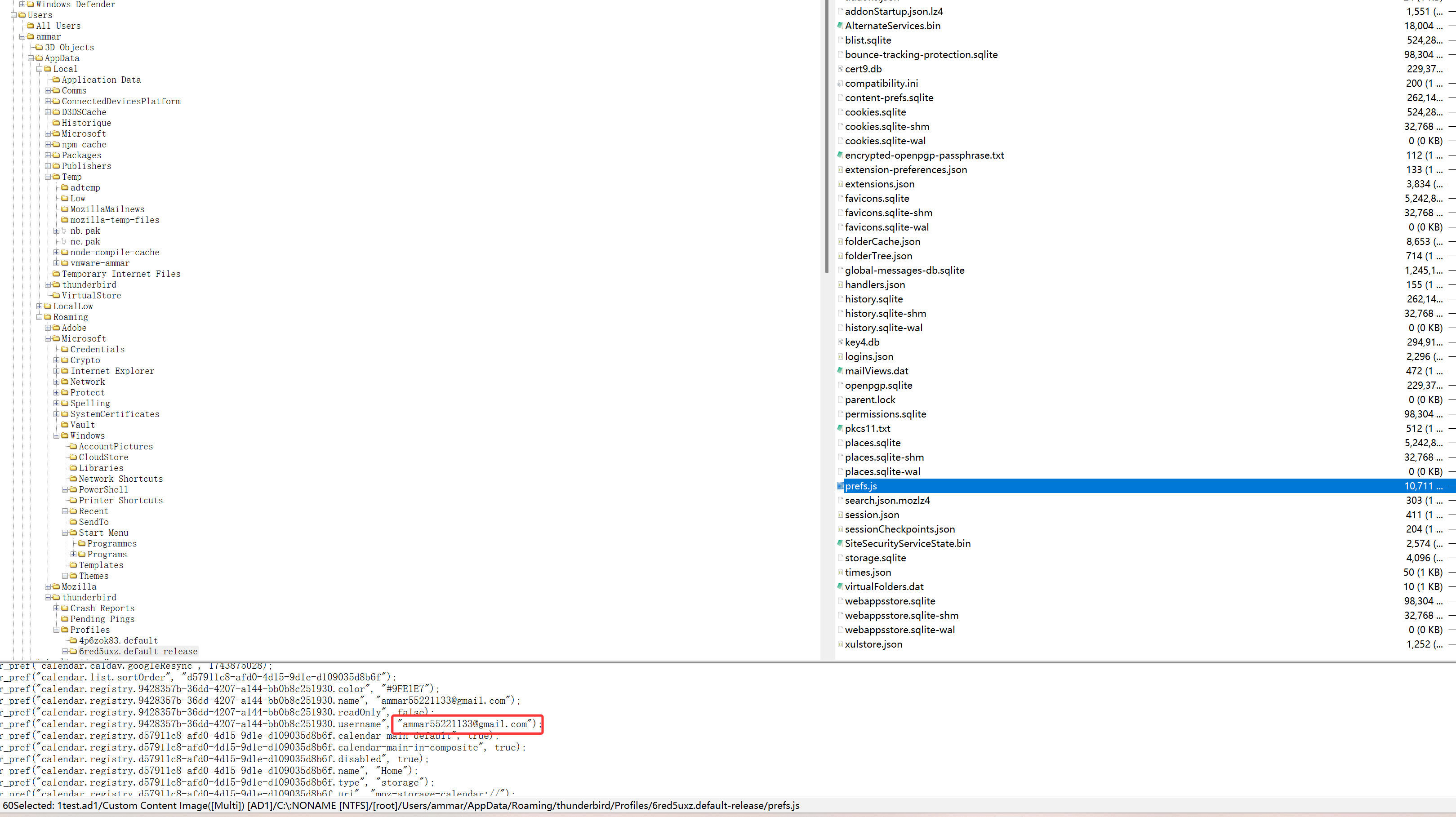Click the logins.json file icon
The width and height of the screenshot is (1456, 817).
click(840, 356)
